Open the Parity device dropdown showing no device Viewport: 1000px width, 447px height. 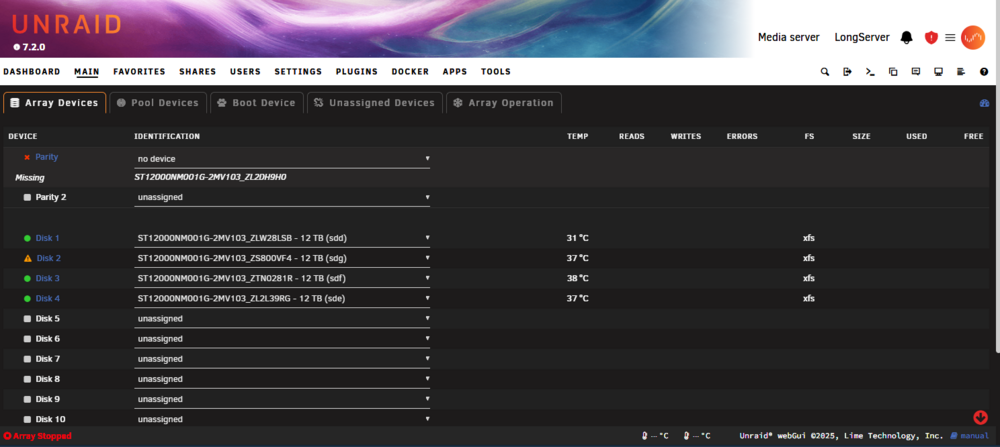pos(282,159)
